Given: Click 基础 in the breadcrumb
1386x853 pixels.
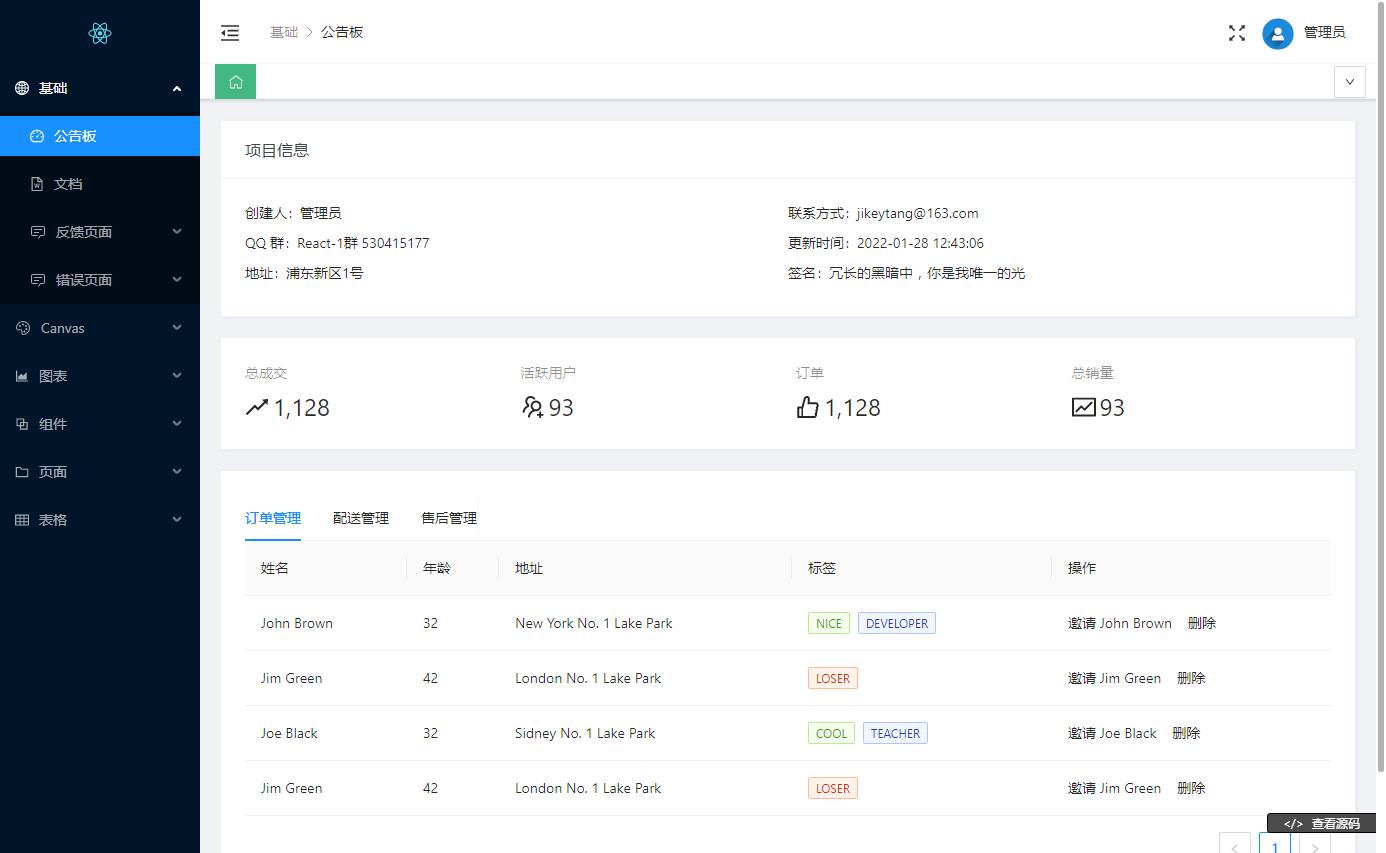Looking at the screenshot, I should point(284,32).
